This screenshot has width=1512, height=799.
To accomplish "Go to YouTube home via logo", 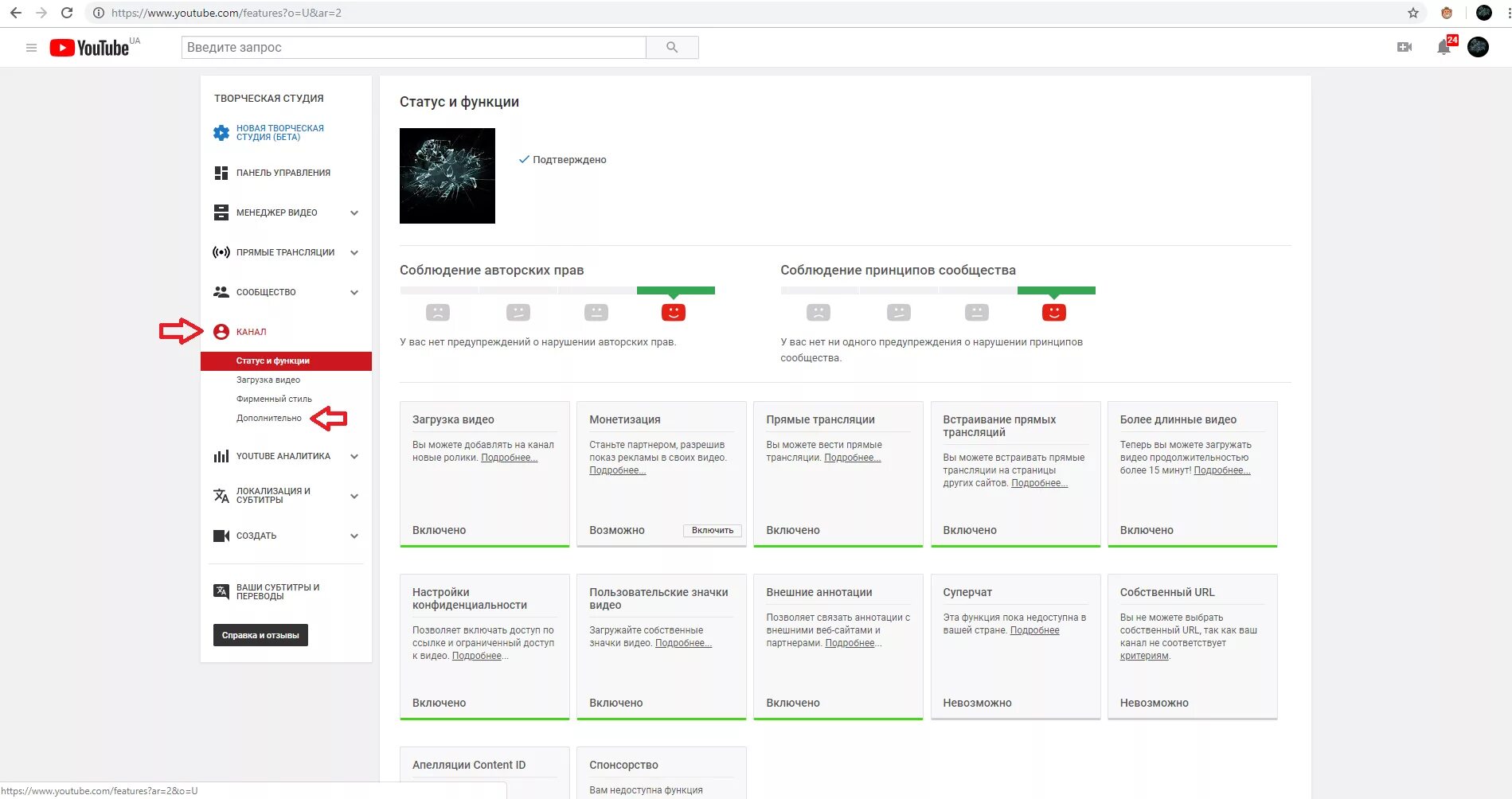I will (89, 48).
